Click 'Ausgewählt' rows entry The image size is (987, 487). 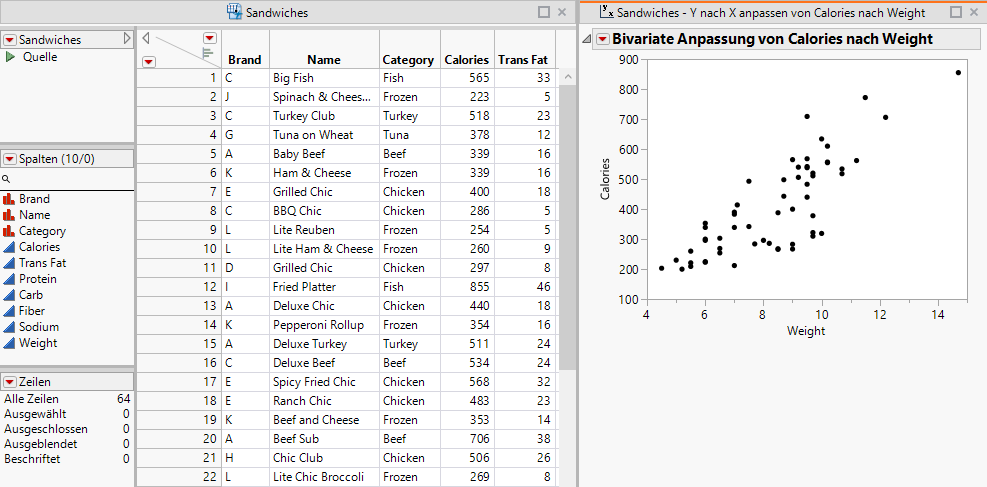click(67, 414)
